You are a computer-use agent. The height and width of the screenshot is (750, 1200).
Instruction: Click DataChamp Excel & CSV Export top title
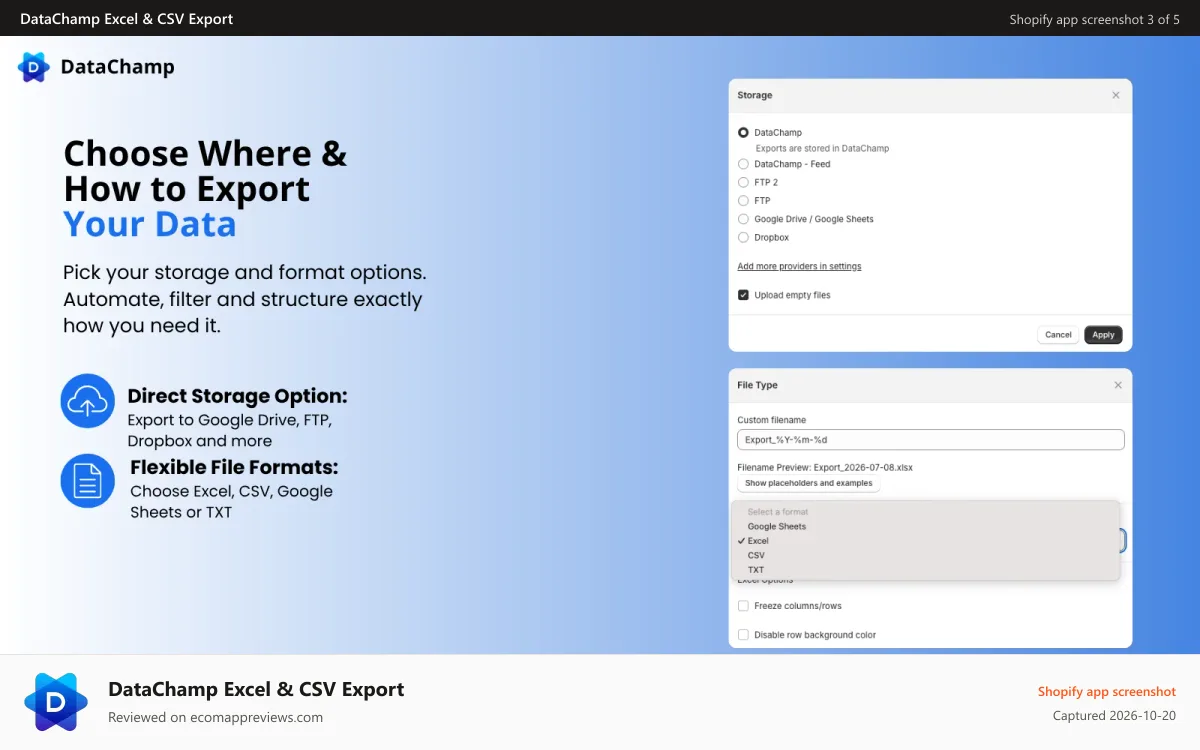(126, 19)
